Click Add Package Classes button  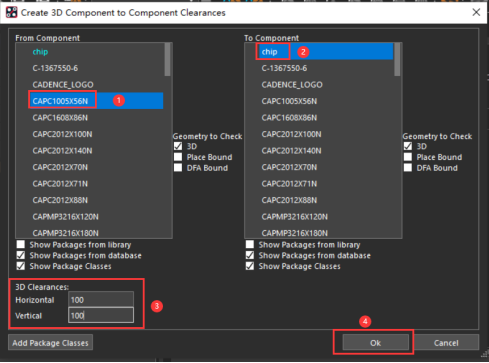tap(50, 343)
